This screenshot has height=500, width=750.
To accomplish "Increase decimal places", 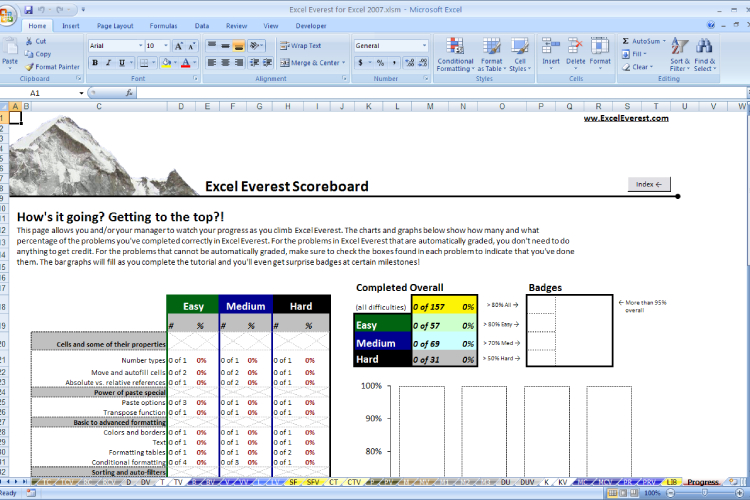I will (409, 63).
